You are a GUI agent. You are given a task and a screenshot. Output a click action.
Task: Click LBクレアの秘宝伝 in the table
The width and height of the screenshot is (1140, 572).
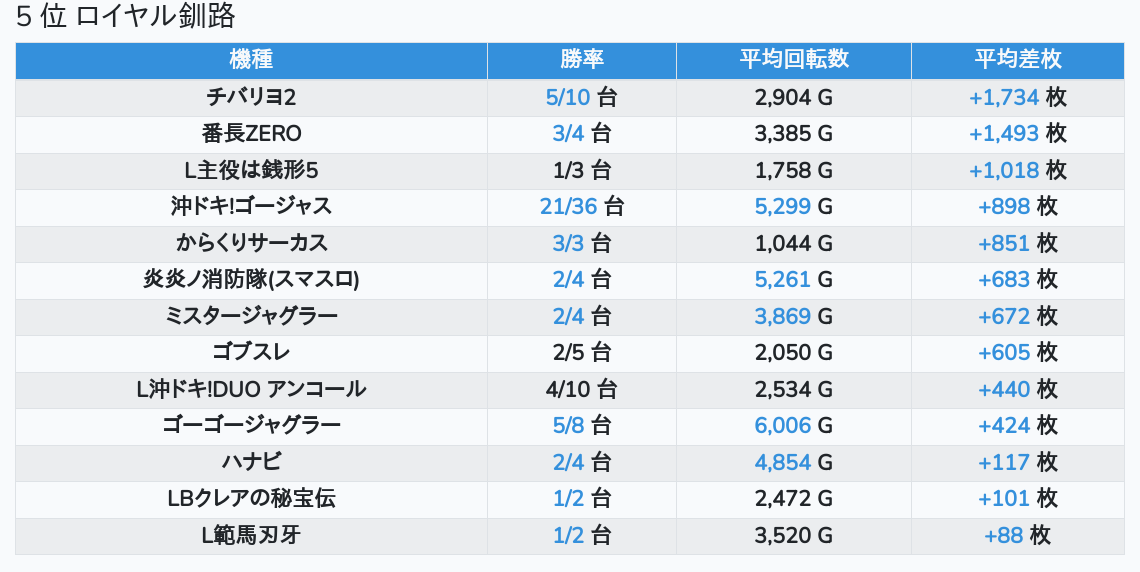point(251,498)
